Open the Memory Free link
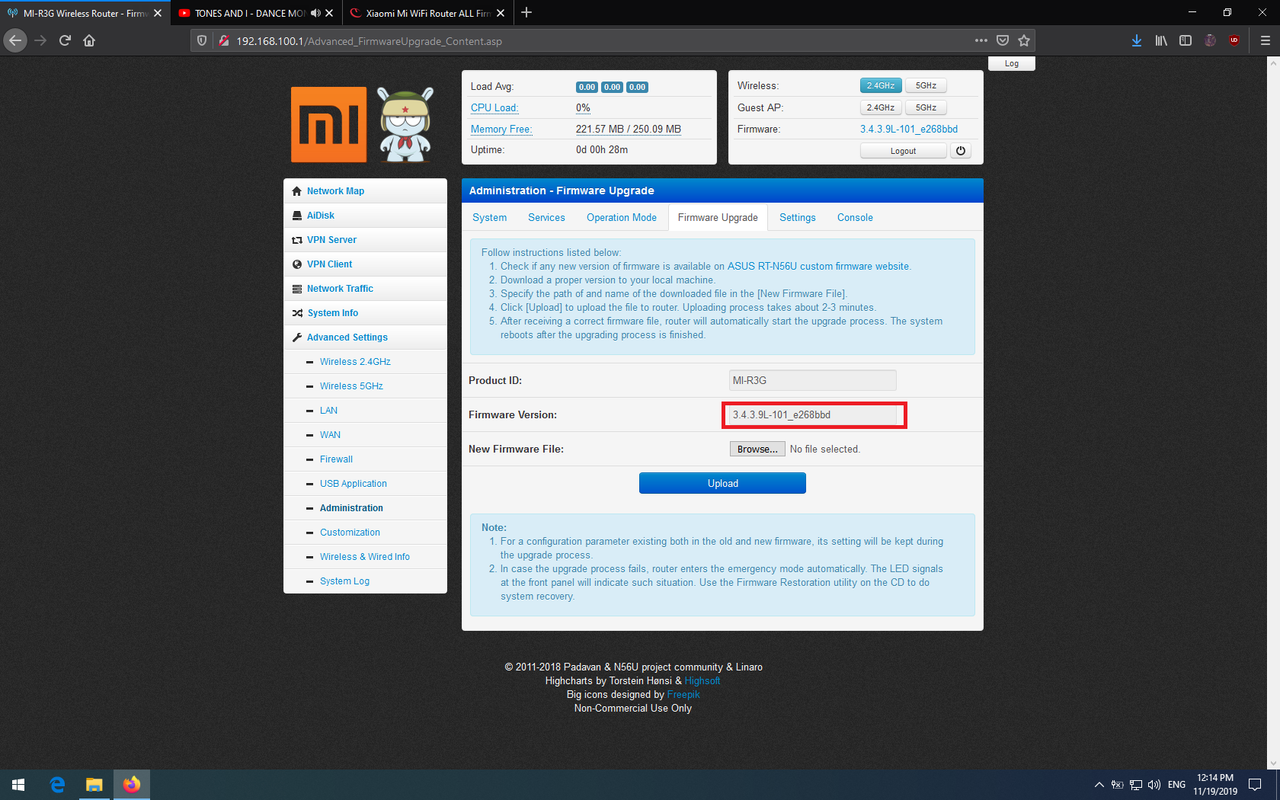 click(501, 129)
